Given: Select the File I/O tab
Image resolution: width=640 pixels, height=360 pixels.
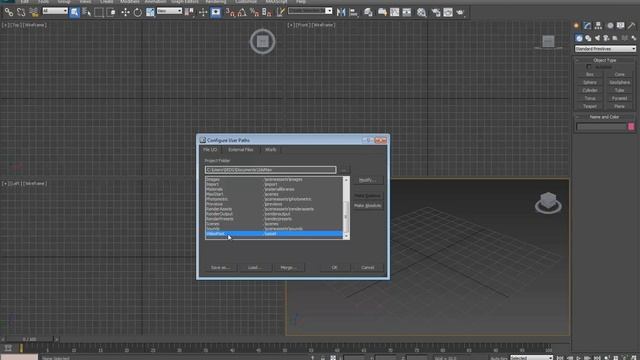Looking at the screenshot, I should click(211, 150).
